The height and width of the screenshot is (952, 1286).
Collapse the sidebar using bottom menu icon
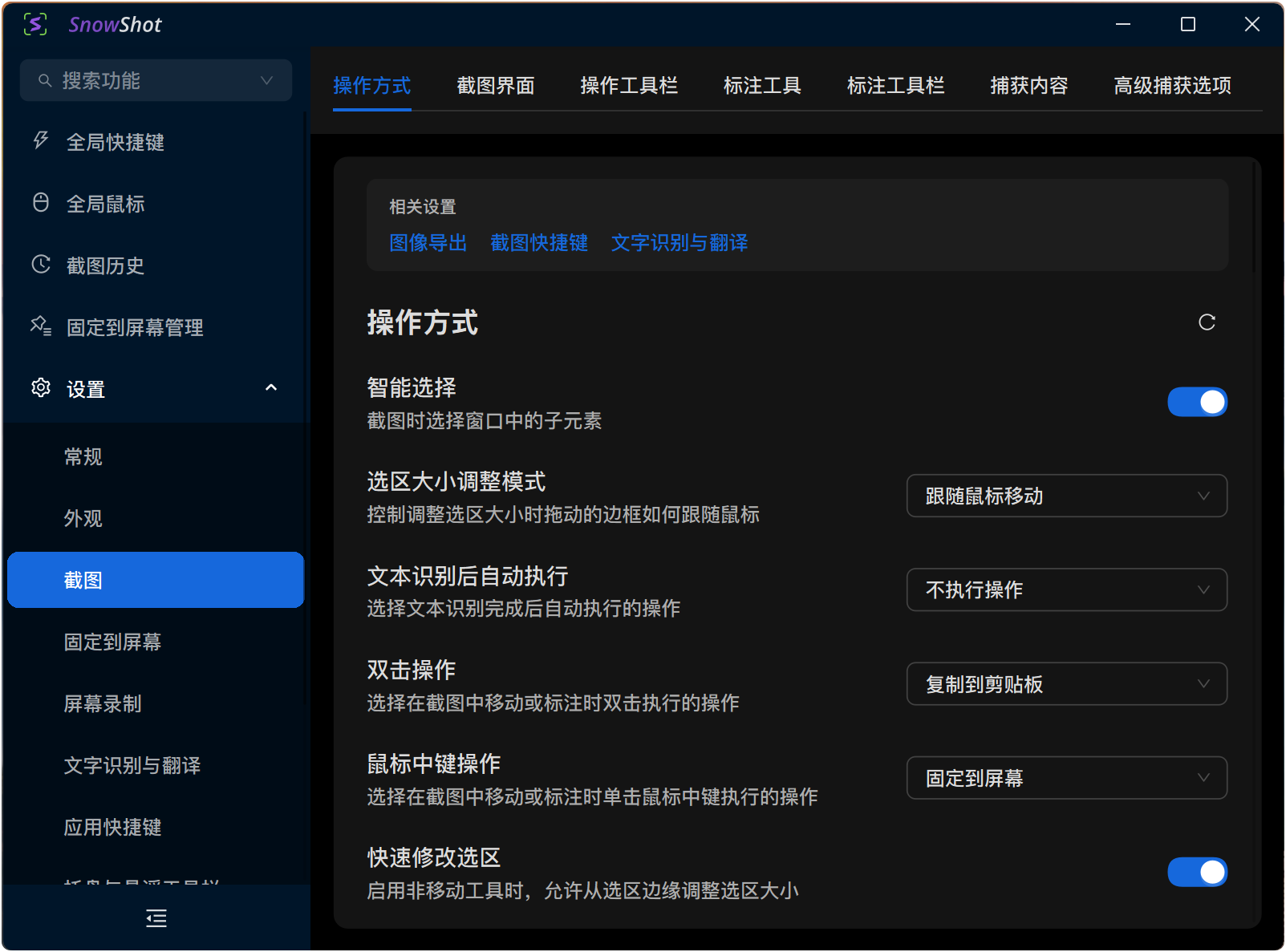pos(156,918)
